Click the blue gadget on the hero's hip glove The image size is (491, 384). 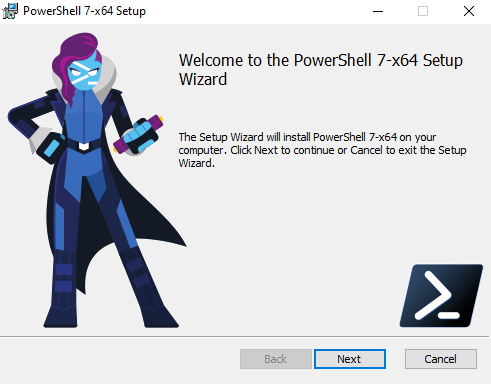pos(51,148)
